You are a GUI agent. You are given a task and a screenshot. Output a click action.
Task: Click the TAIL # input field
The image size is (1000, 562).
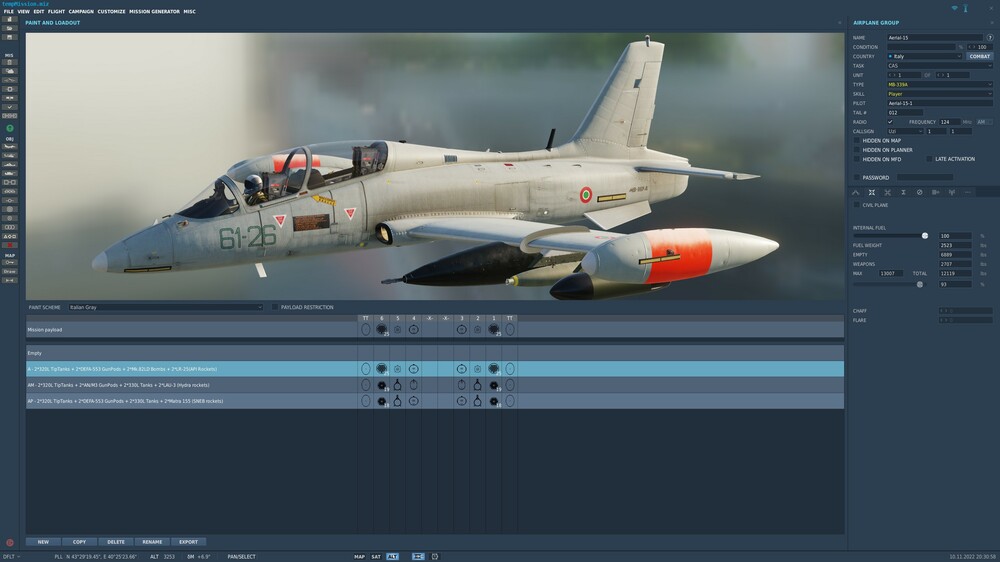click(x=904, y=112)
